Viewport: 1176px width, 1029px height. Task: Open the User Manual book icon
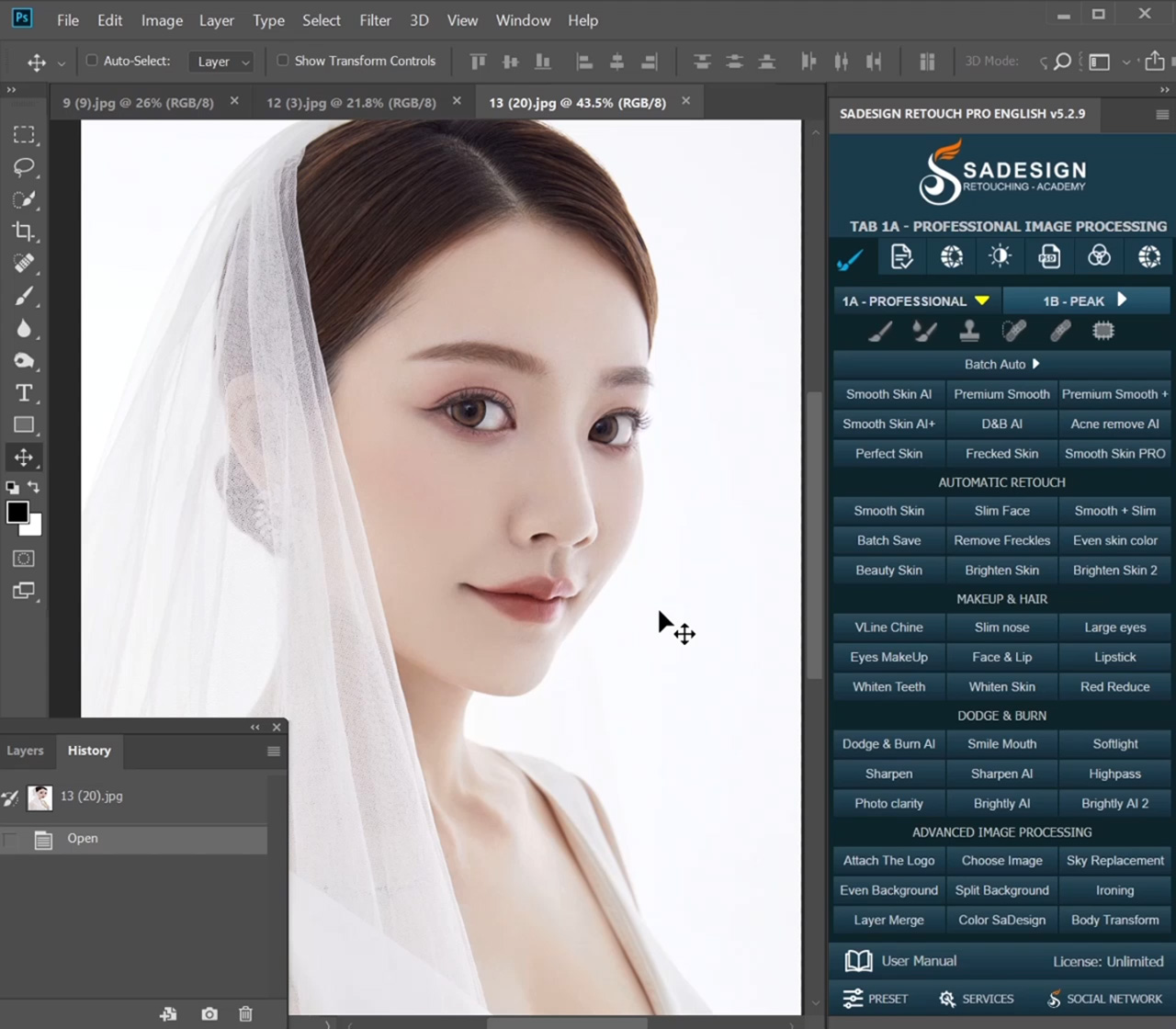click(858, 961)
